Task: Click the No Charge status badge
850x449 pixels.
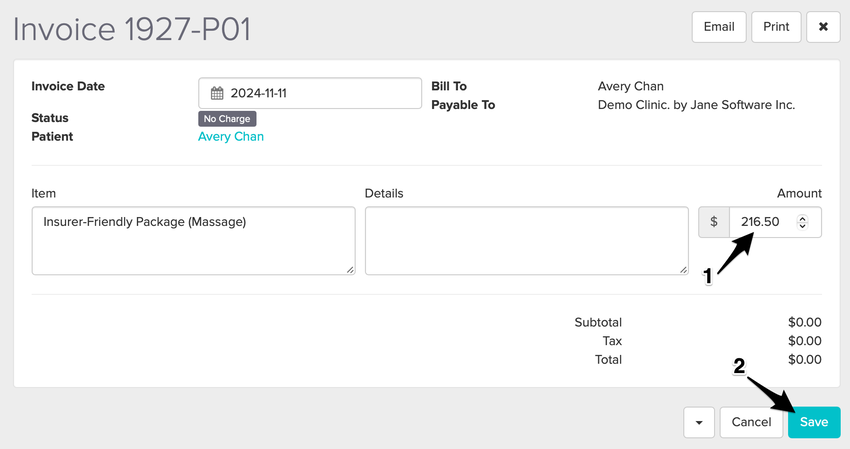Action: point(227,119)
